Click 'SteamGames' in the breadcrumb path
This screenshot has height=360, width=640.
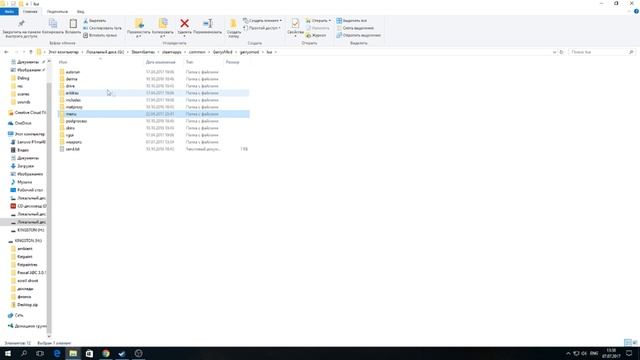pos(143,52)
